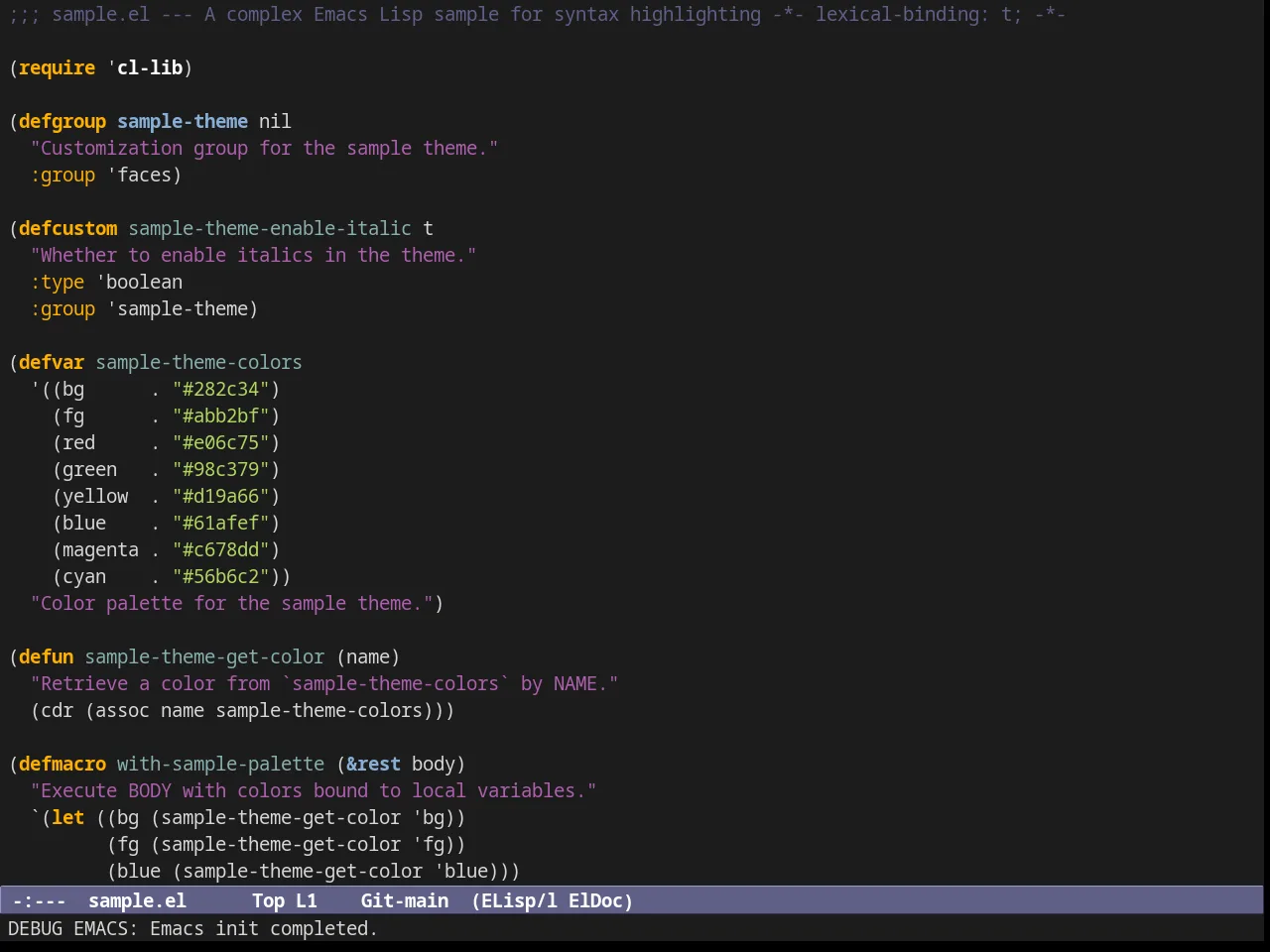This screenshot has height=952, width=1270.
Task: Click the quoted 'blue symbol on the last code line
Action: pyautogui.click(x=460, y=871)
